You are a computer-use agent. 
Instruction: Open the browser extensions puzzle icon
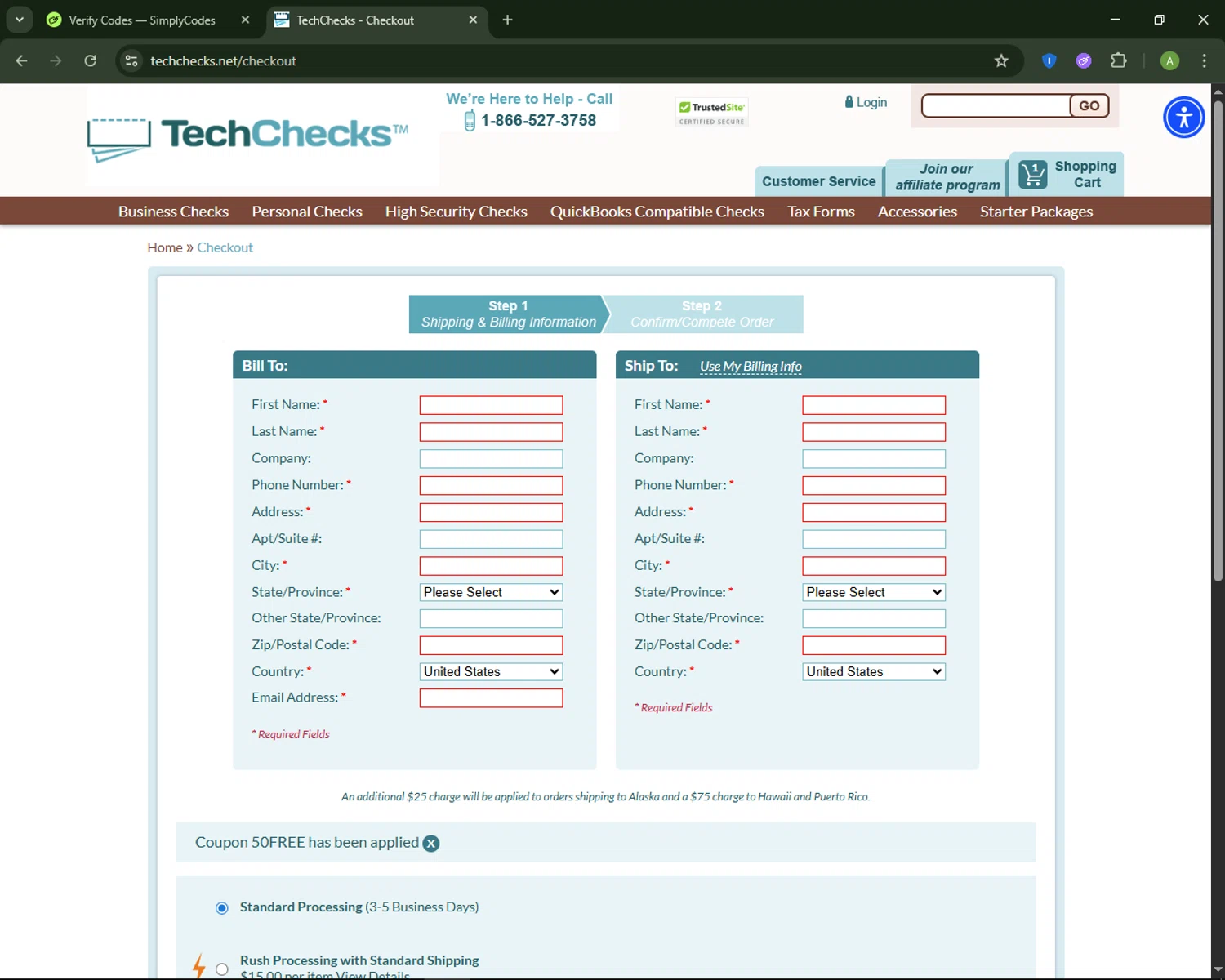[x=1119, y=60]
